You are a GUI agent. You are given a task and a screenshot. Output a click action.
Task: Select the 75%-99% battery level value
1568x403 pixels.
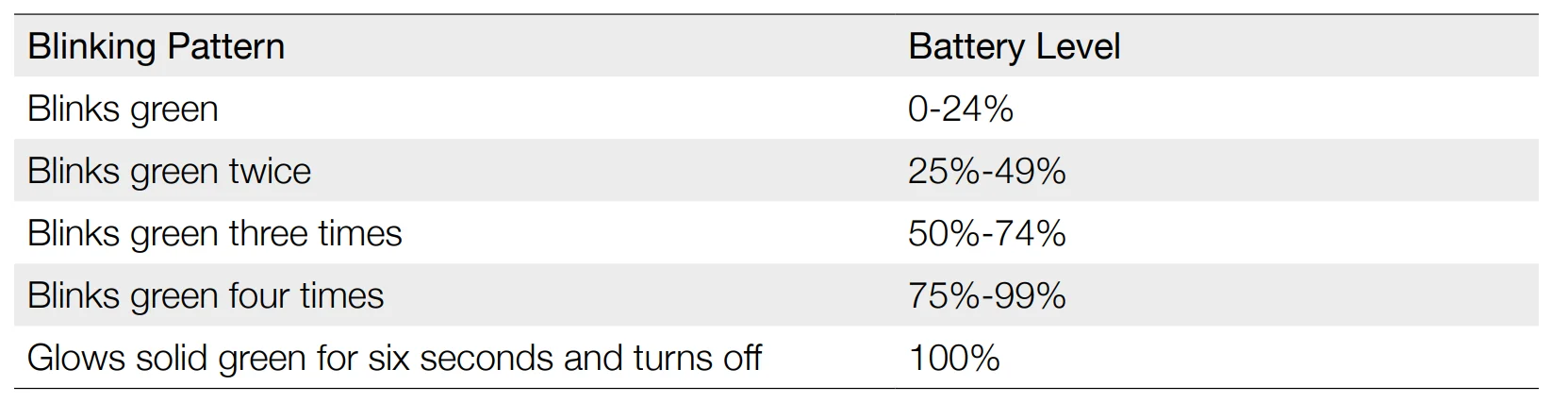(x=986, y=296)
